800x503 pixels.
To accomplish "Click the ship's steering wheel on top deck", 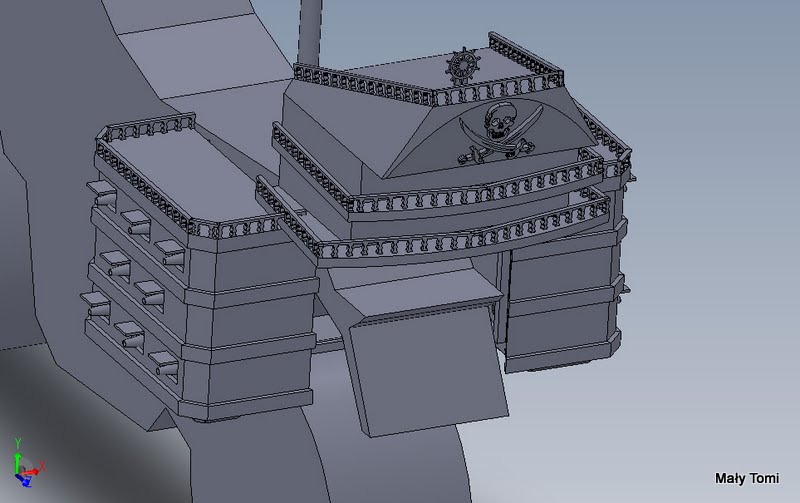I will pos(463,65).
